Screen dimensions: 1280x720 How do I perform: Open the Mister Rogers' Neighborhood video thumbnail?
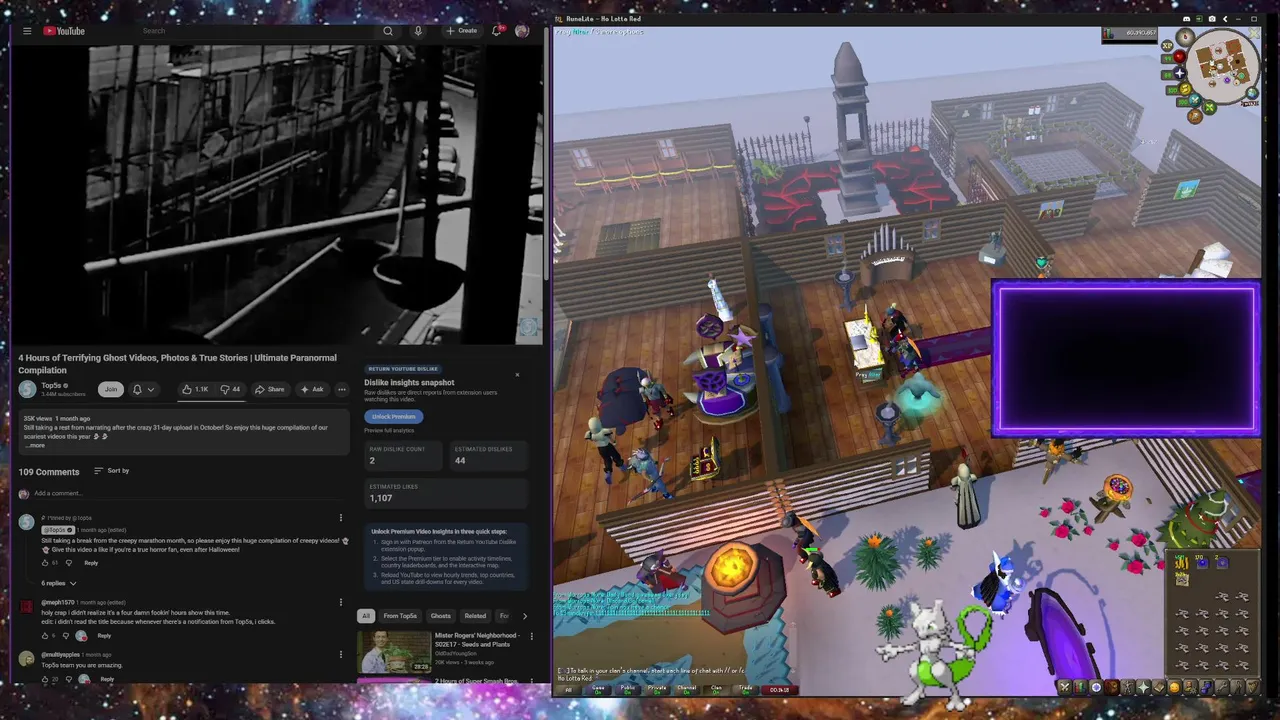(394, 652)
